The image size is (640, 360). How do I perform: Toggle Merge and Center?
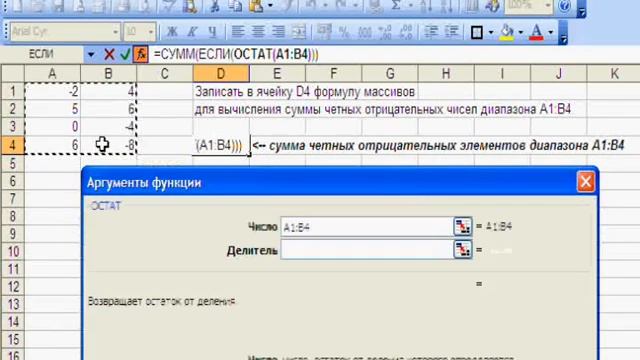299,31
